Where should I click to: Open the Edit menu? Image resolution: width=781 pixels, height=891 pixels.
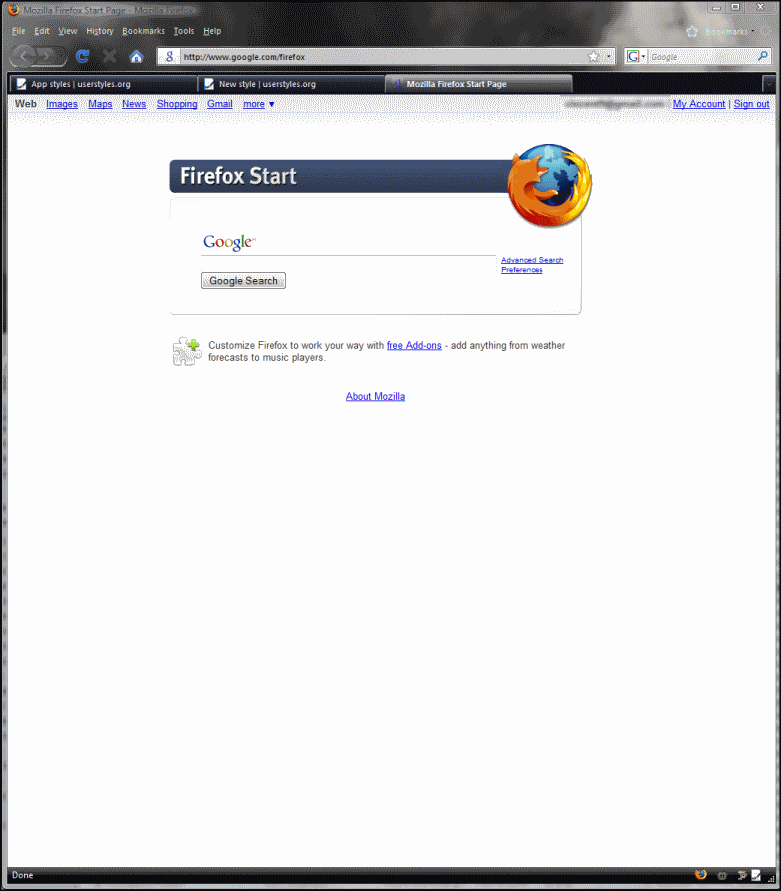[41, 31]
